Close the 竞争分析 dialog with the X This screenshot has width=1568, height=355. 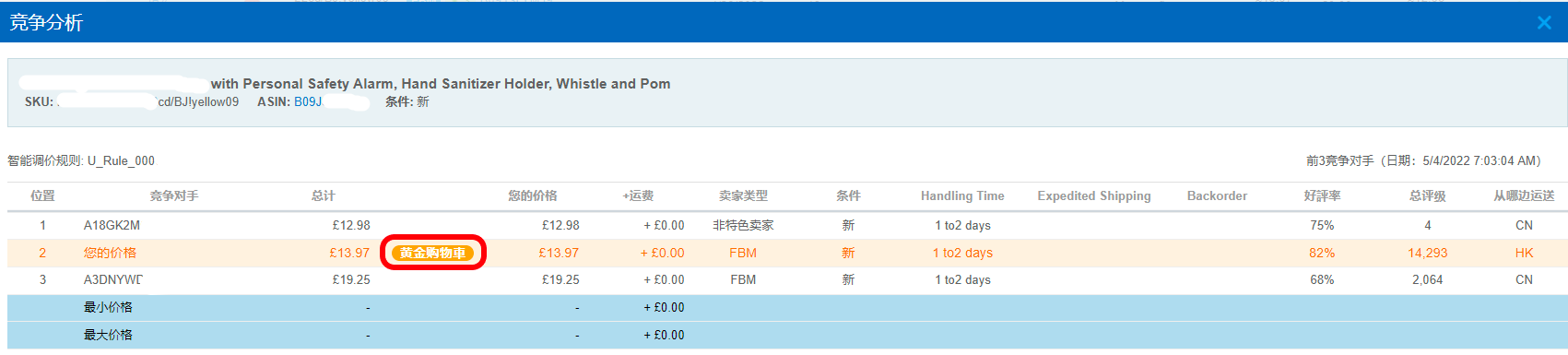(x=1544, y=23)
